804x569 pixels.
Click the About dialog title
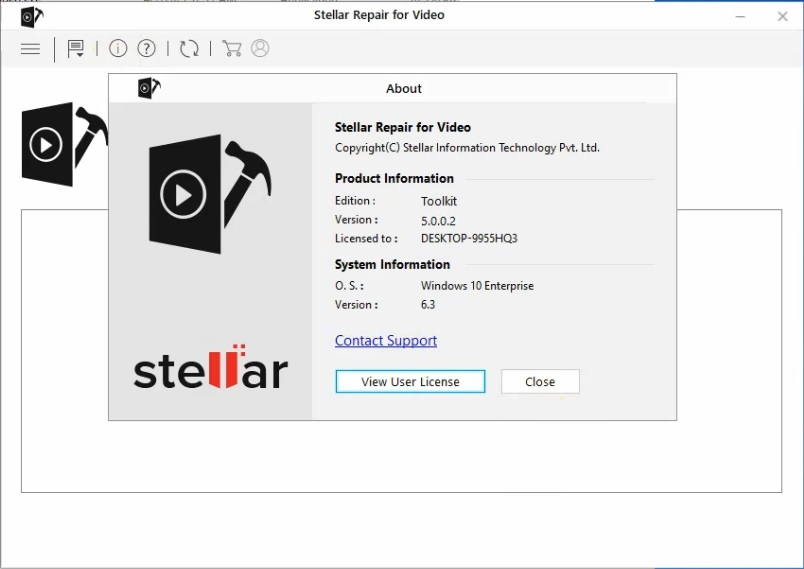[x=404, y=89]
